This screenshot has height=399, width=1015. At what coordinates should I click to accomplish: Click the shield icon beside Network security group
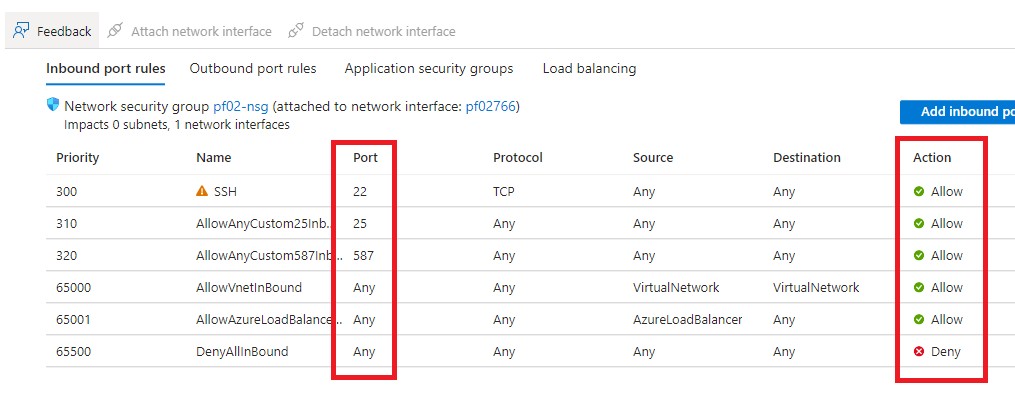click(x=53, y=105)
